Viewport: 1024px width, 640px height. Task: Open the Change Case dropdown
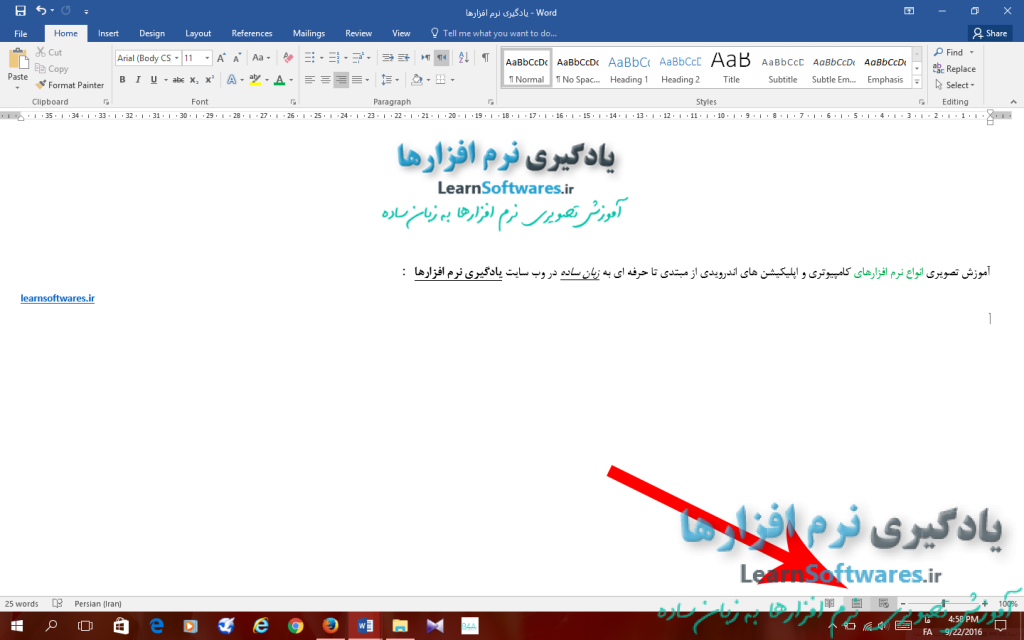pos(261,57)
